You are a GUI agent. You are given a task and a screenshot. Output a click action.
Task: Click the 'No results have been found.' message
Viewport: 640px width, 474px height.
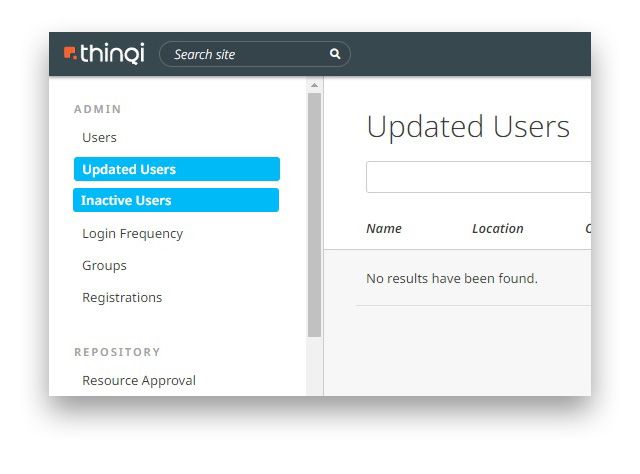(452, 278)
